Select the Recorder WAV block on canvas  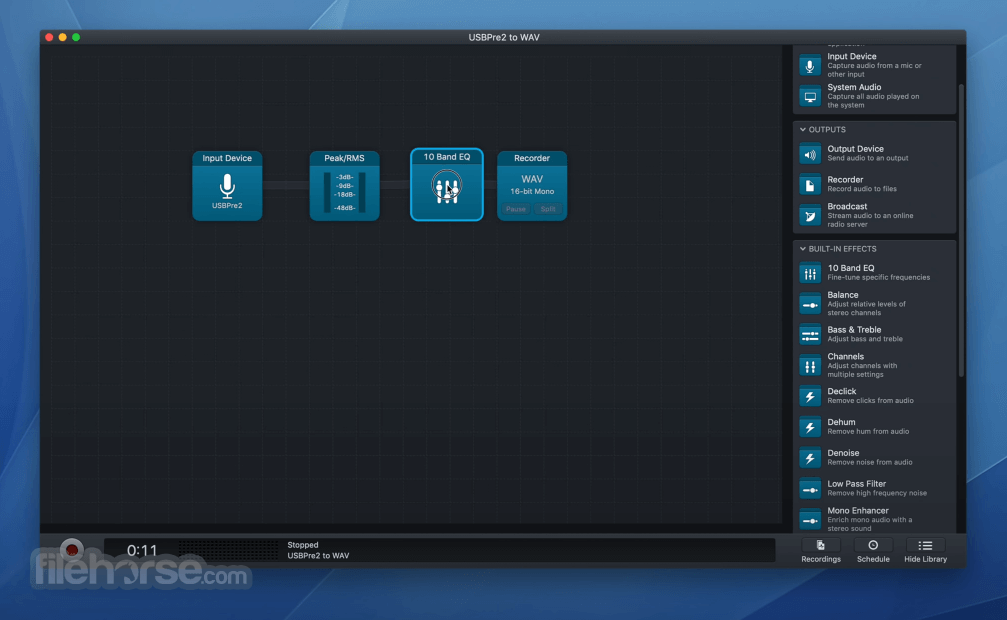pos(532,186)
